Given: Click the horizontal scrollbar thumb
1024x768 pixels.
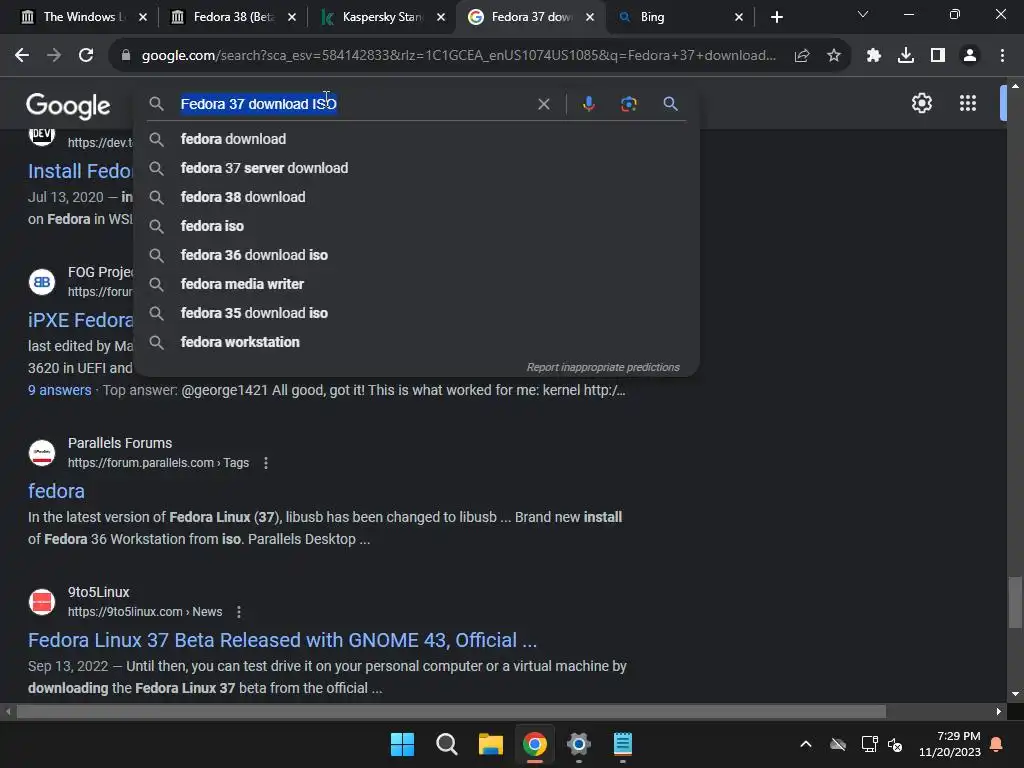Looking at the screenshot, I should (x=451, y=711).
